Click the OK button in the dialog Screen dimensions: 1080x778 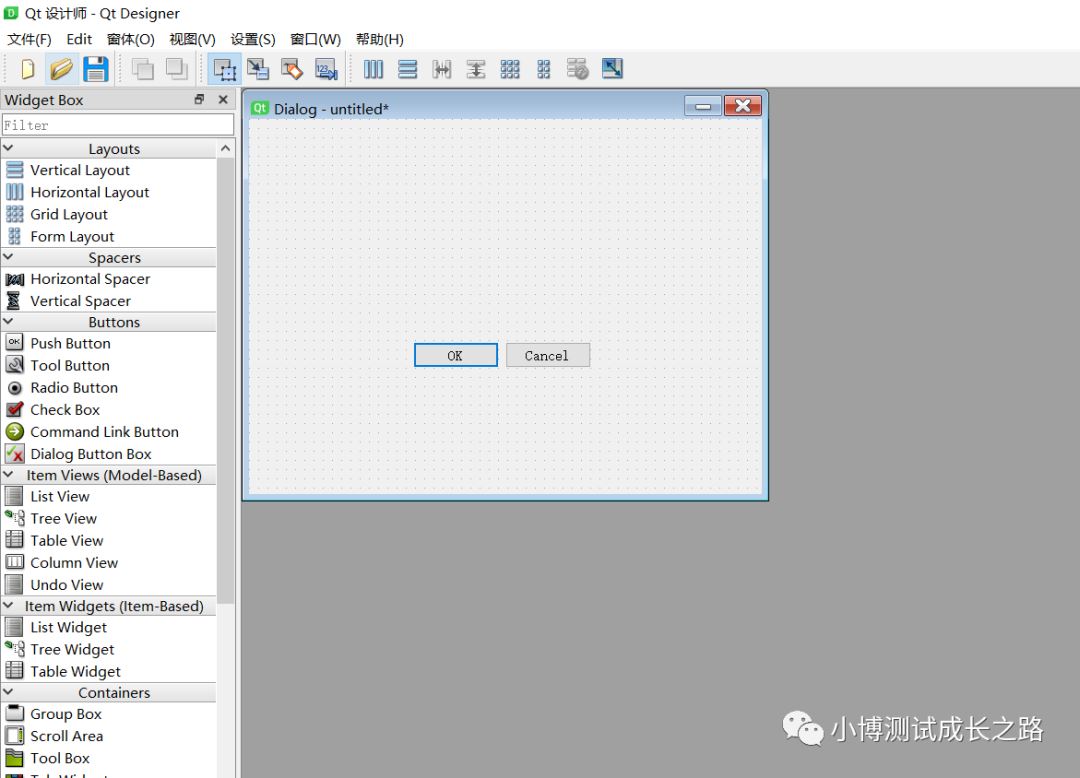(x=455, y=355)
